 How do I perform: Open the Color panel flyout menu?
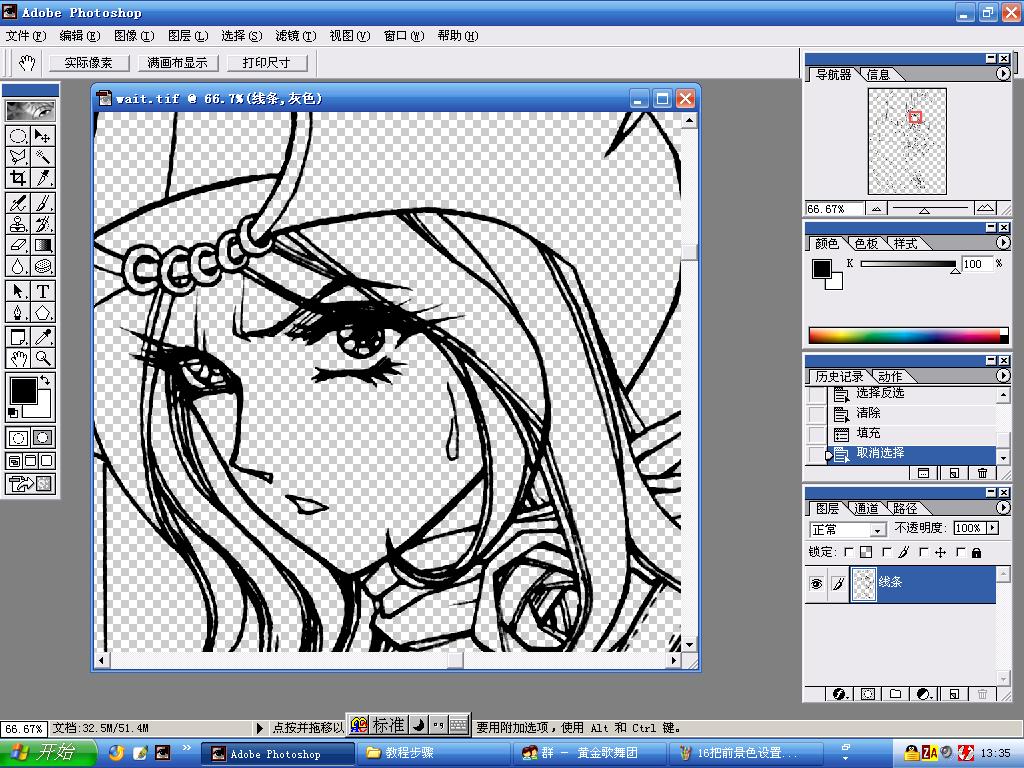(x=1003, y=242)
